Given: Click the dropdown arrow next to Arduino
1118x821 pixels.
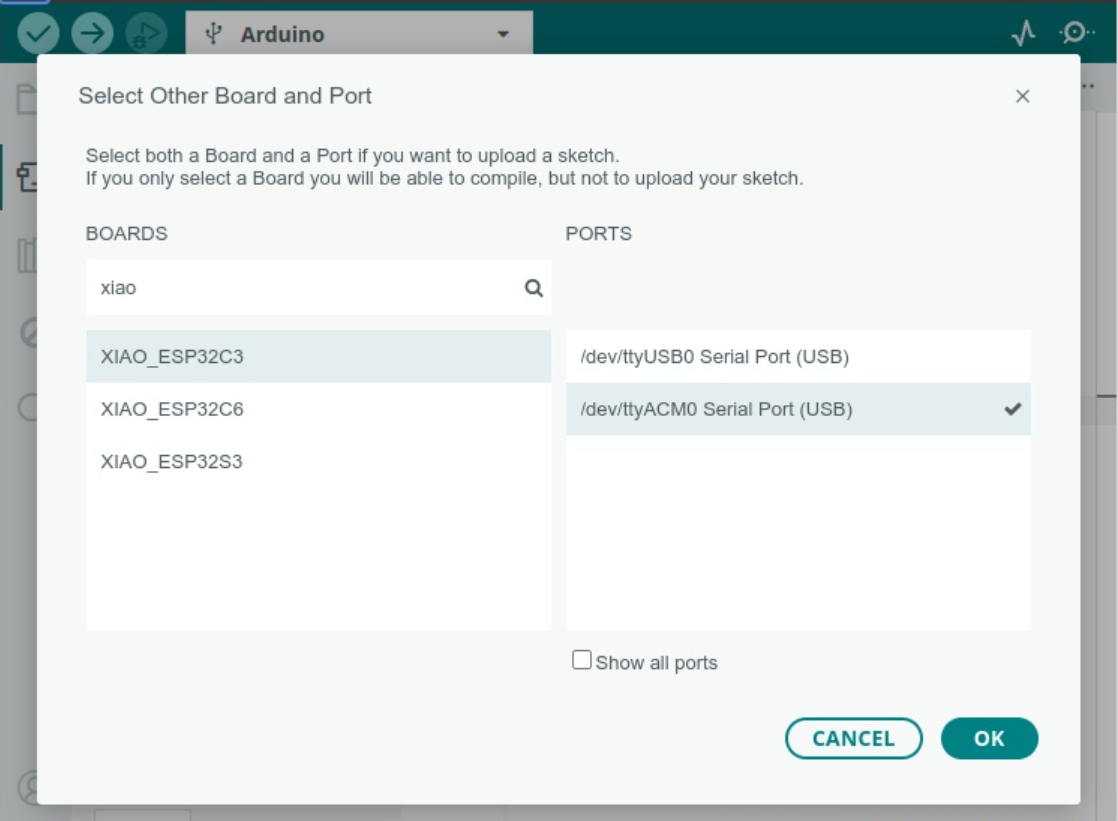Looking at the screenshot, I should (503, 35).
